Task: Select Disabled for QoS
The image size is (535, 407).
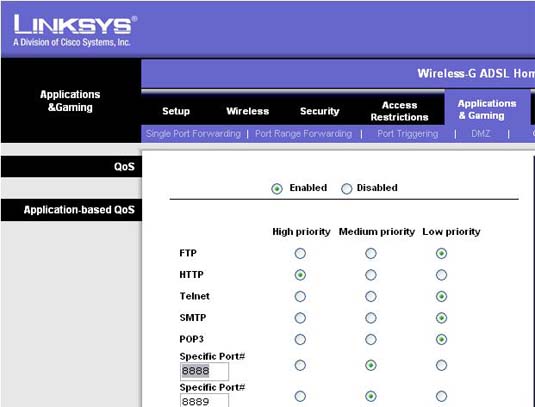Action: (346, 188)
